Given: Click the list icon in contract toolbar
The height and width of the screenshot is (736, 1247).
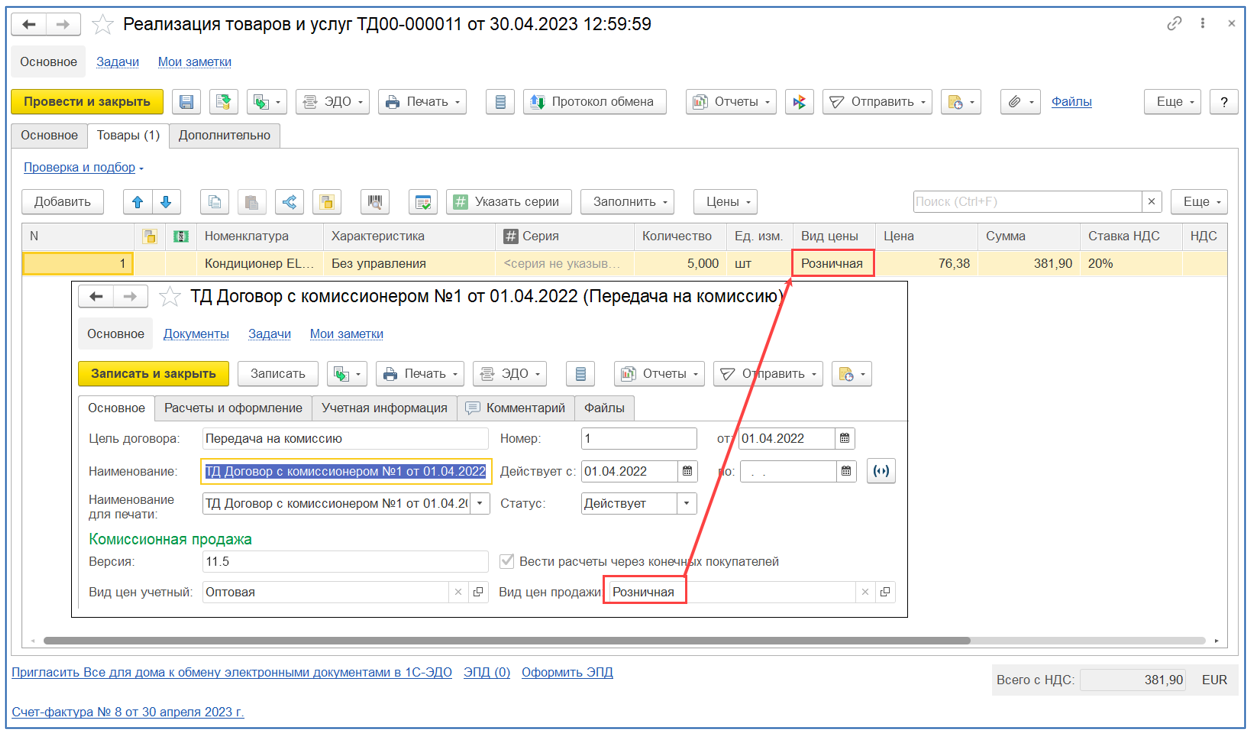Looking at the screenshot, I should point(580,374).
